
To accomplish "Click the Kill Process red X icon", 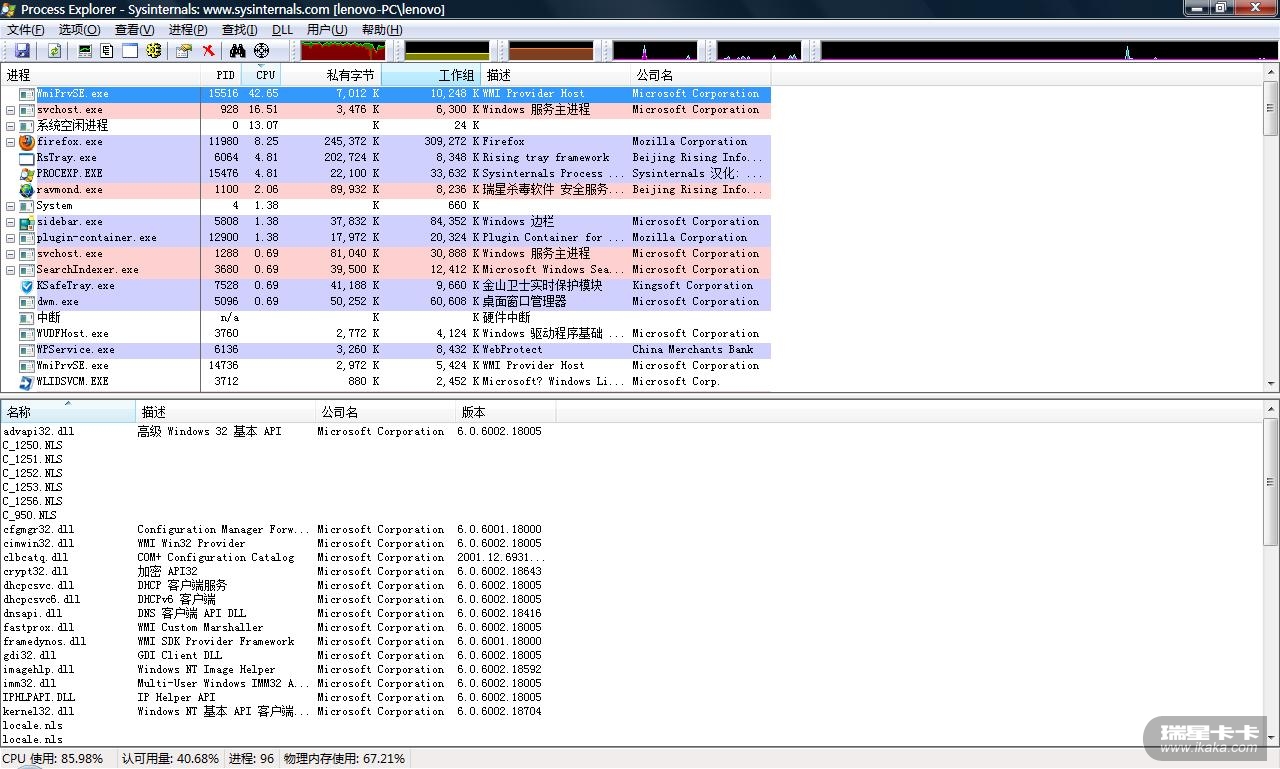I will 208,51.
